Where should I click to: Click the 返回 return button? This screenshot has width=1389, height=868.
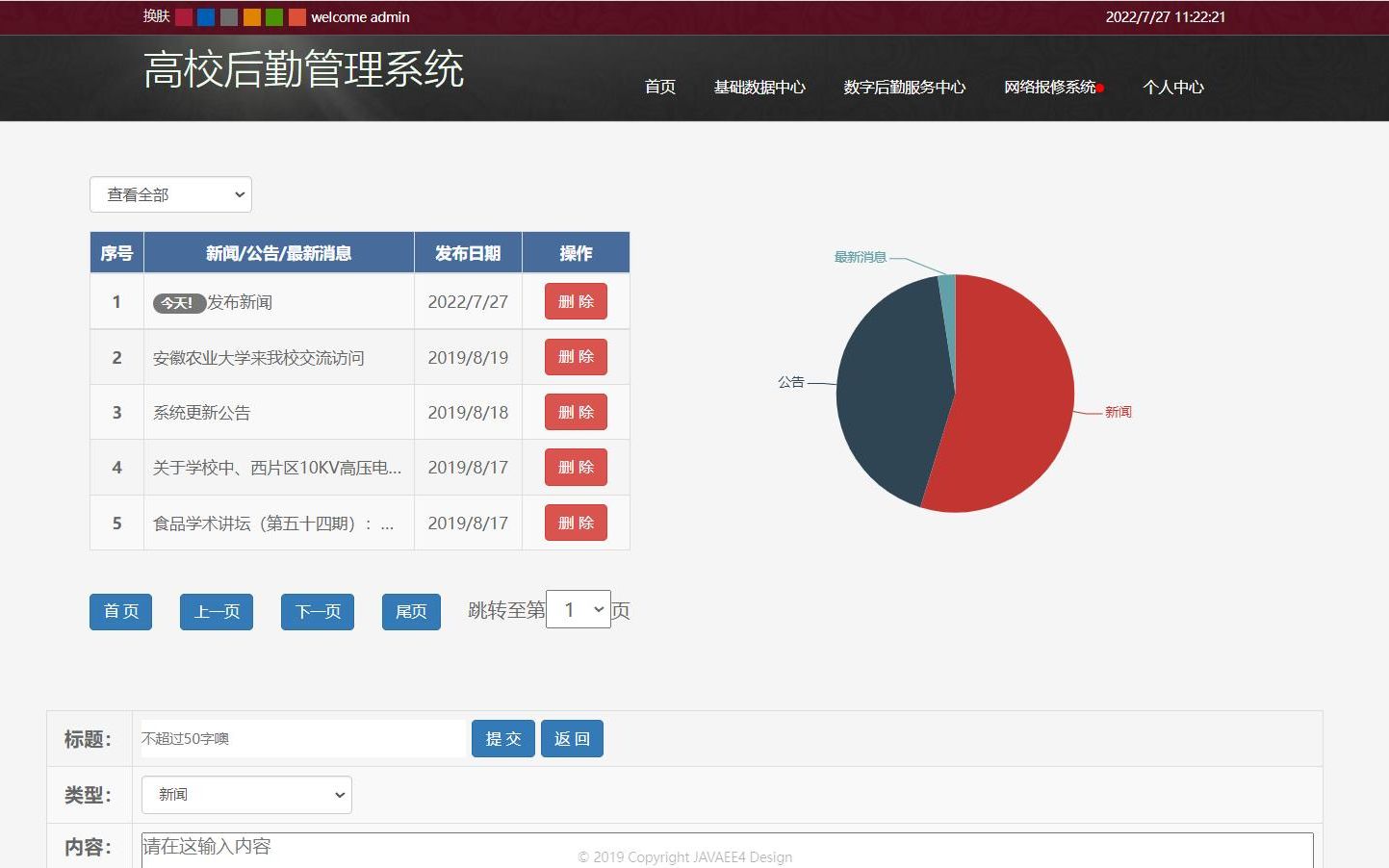click(x=572, y=738)
